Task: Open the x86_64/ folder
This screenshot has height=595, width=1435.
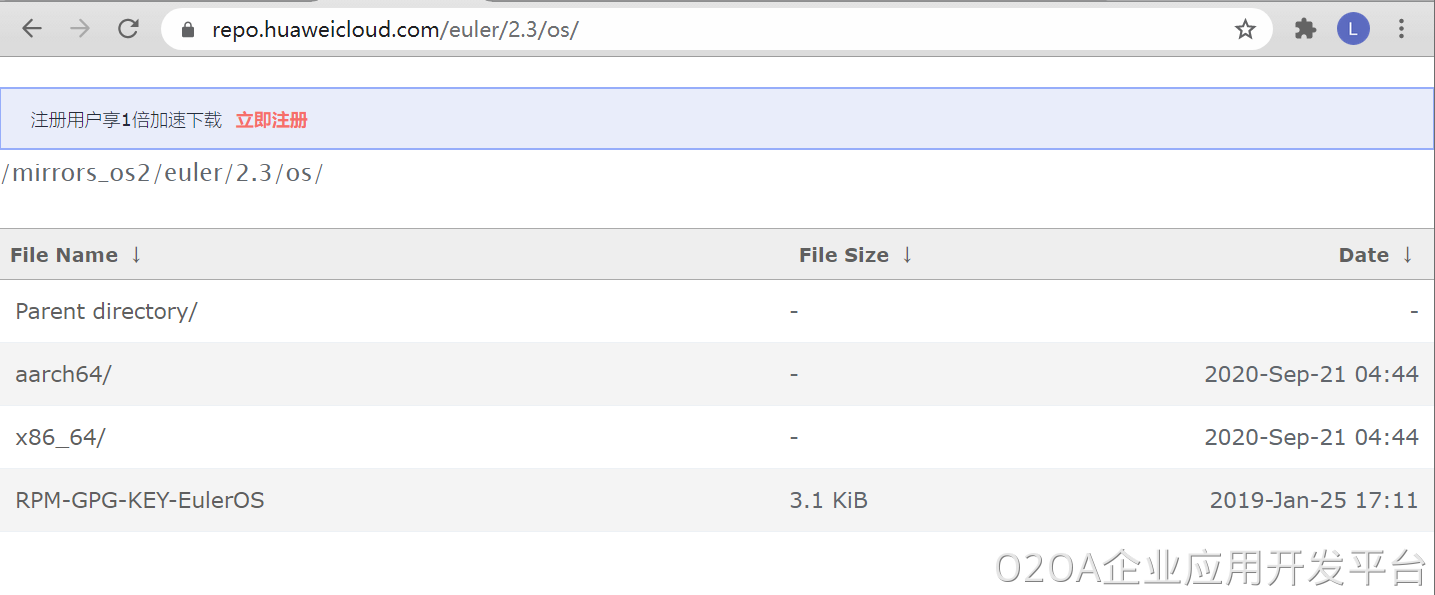Action: (60, 437)
